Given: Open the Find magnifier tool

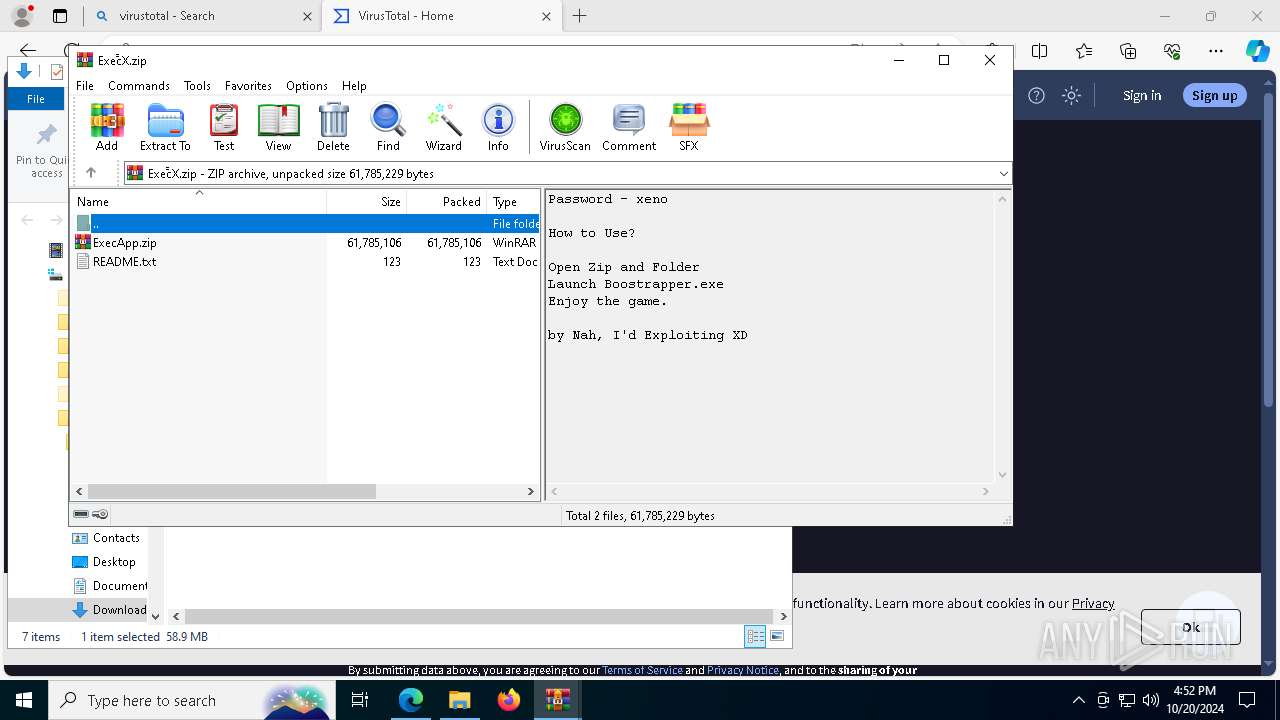Looking at the screenshot, I should (388, 127).
